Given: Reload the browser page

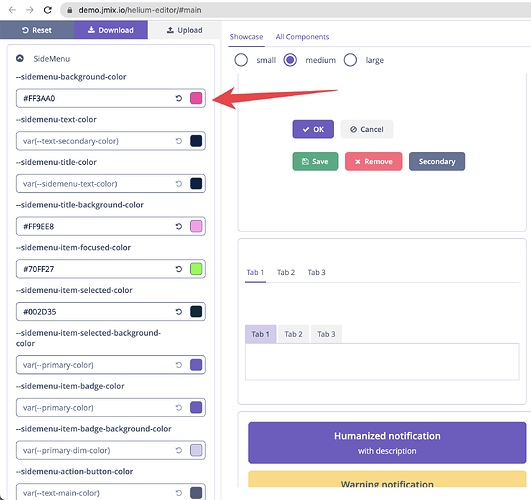Looking at the screenshot, I should tap(48, 10).
